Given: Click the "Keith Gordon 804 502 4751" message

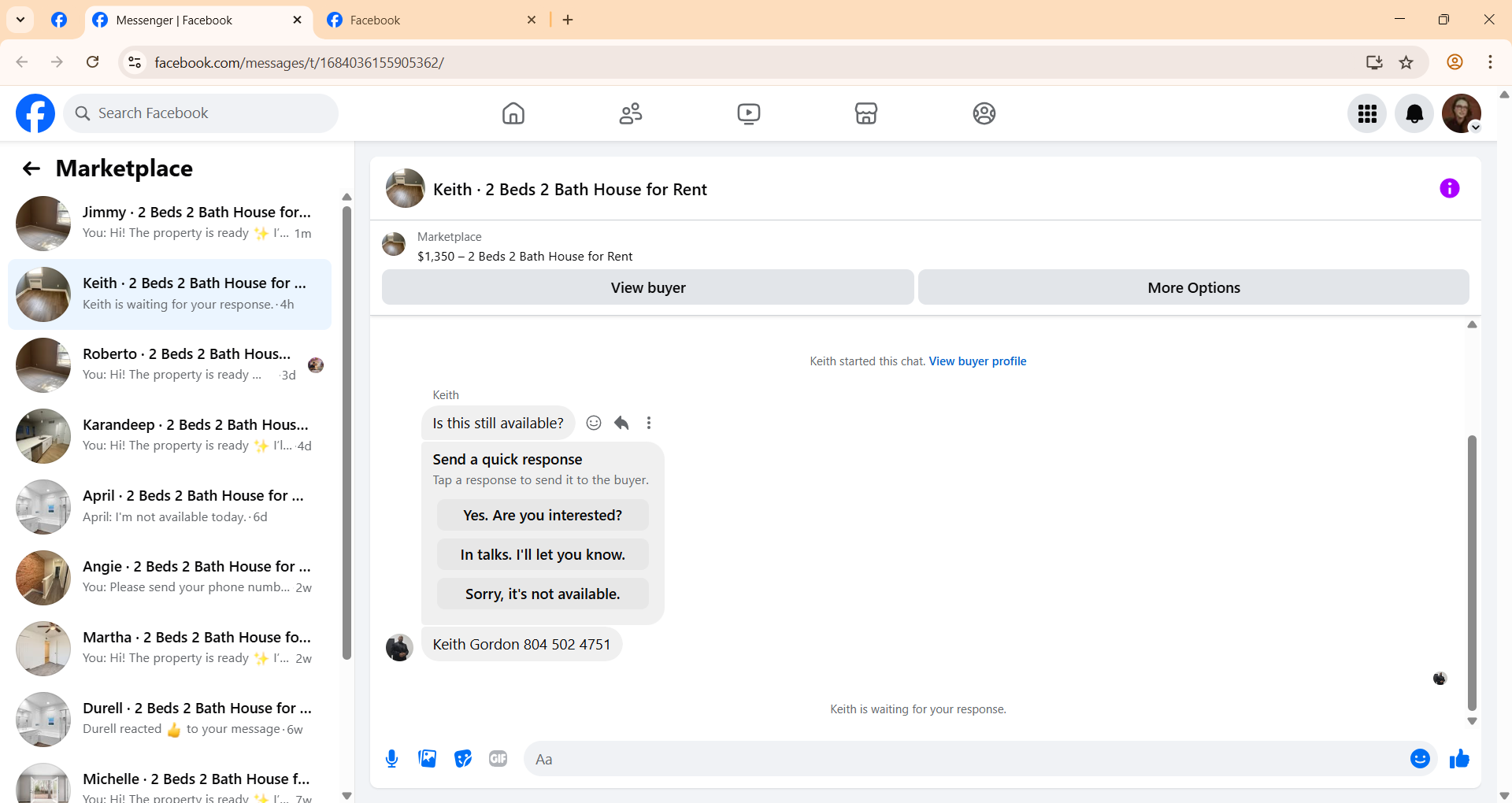Looking at the screenshot, I should point(521,644).
